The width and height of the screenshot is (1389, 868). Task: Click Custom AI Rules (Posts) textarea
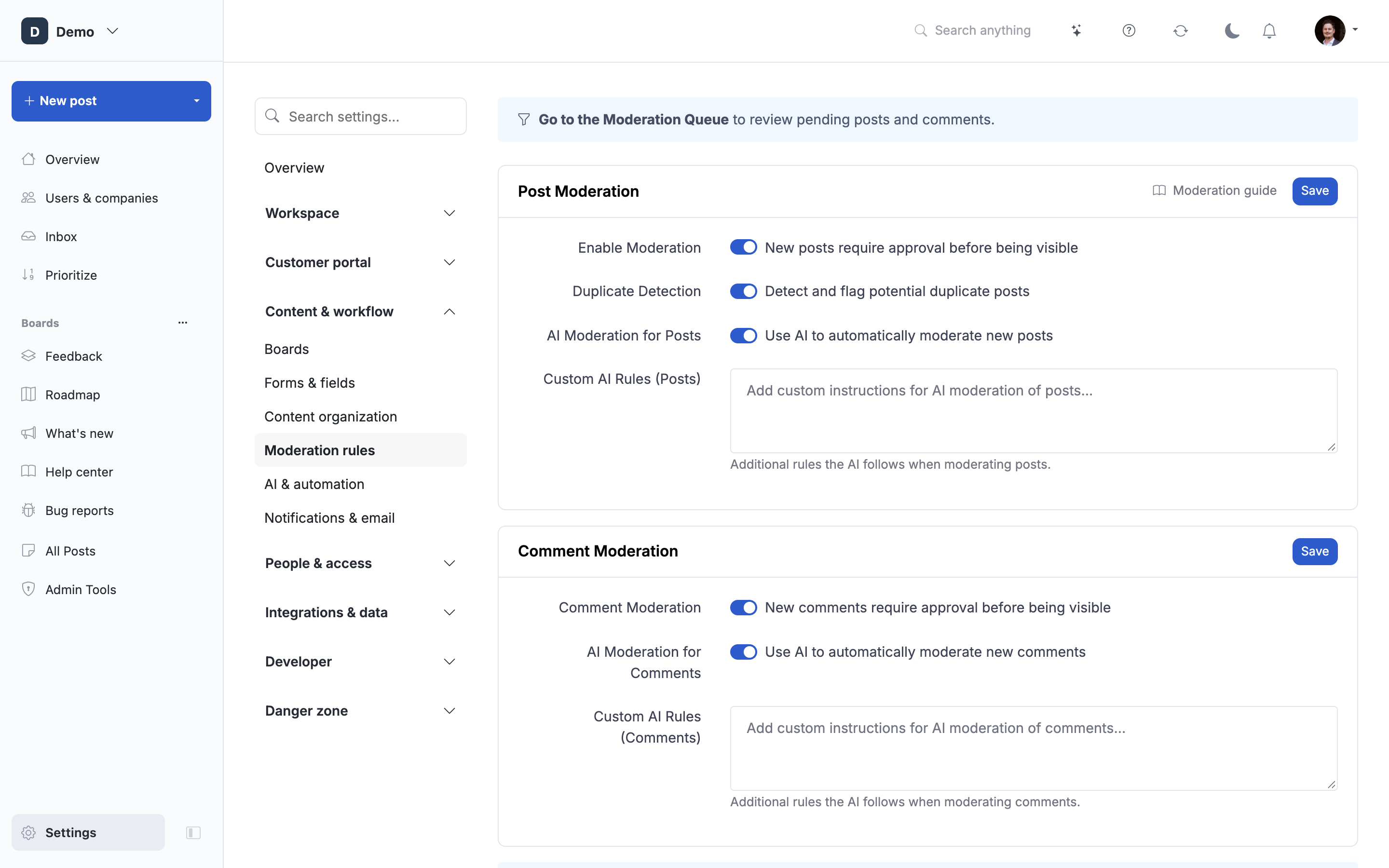(1034, 410)
